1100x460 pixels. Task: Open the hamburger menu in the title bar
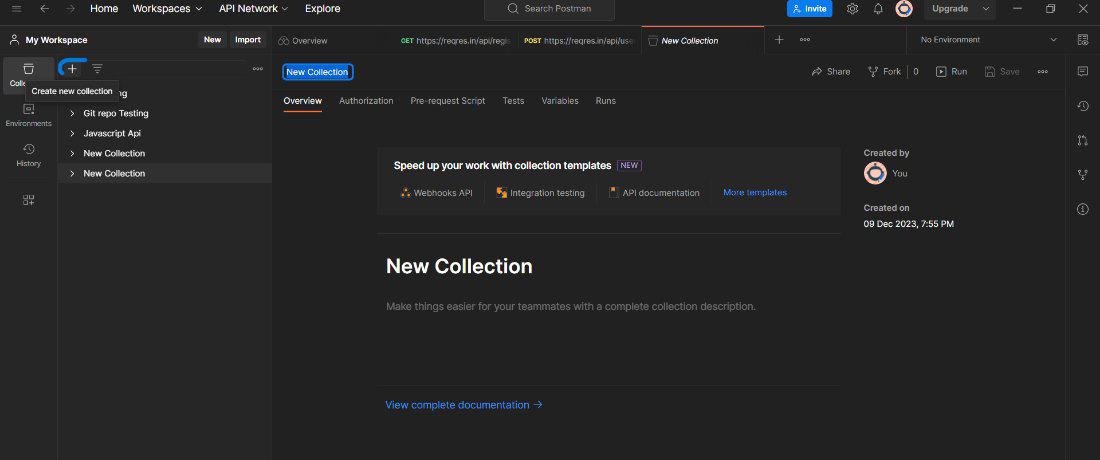pyautogui.click(x=17, y=8)
